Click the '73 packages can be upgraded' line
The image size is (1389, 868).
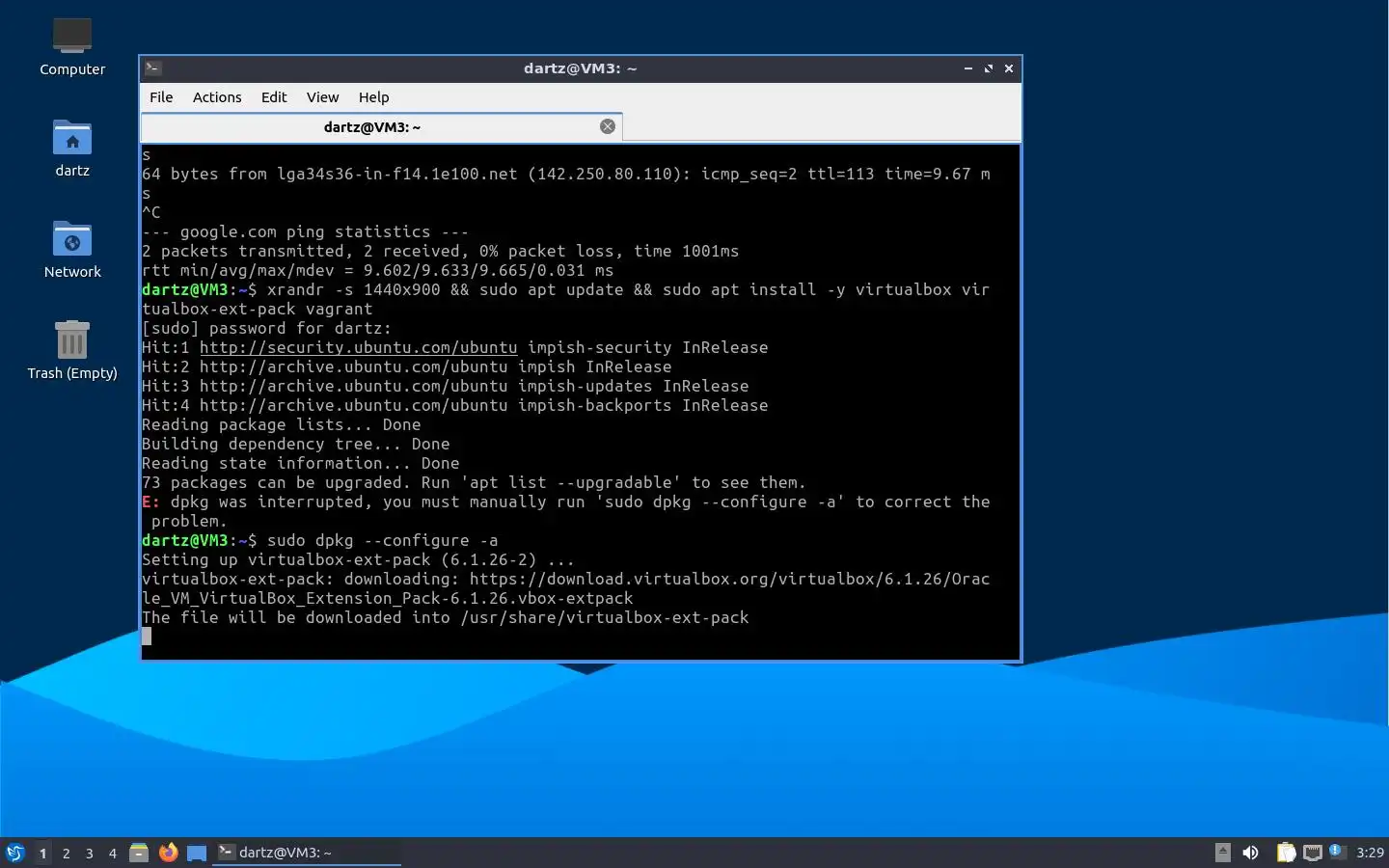474,482
